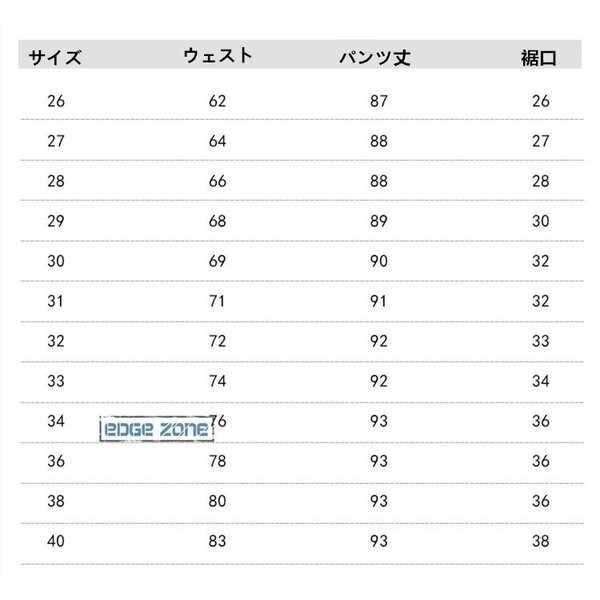Click the EDGE ZONE watermark logo
This screenshot has width=600, height=600.
157,429
